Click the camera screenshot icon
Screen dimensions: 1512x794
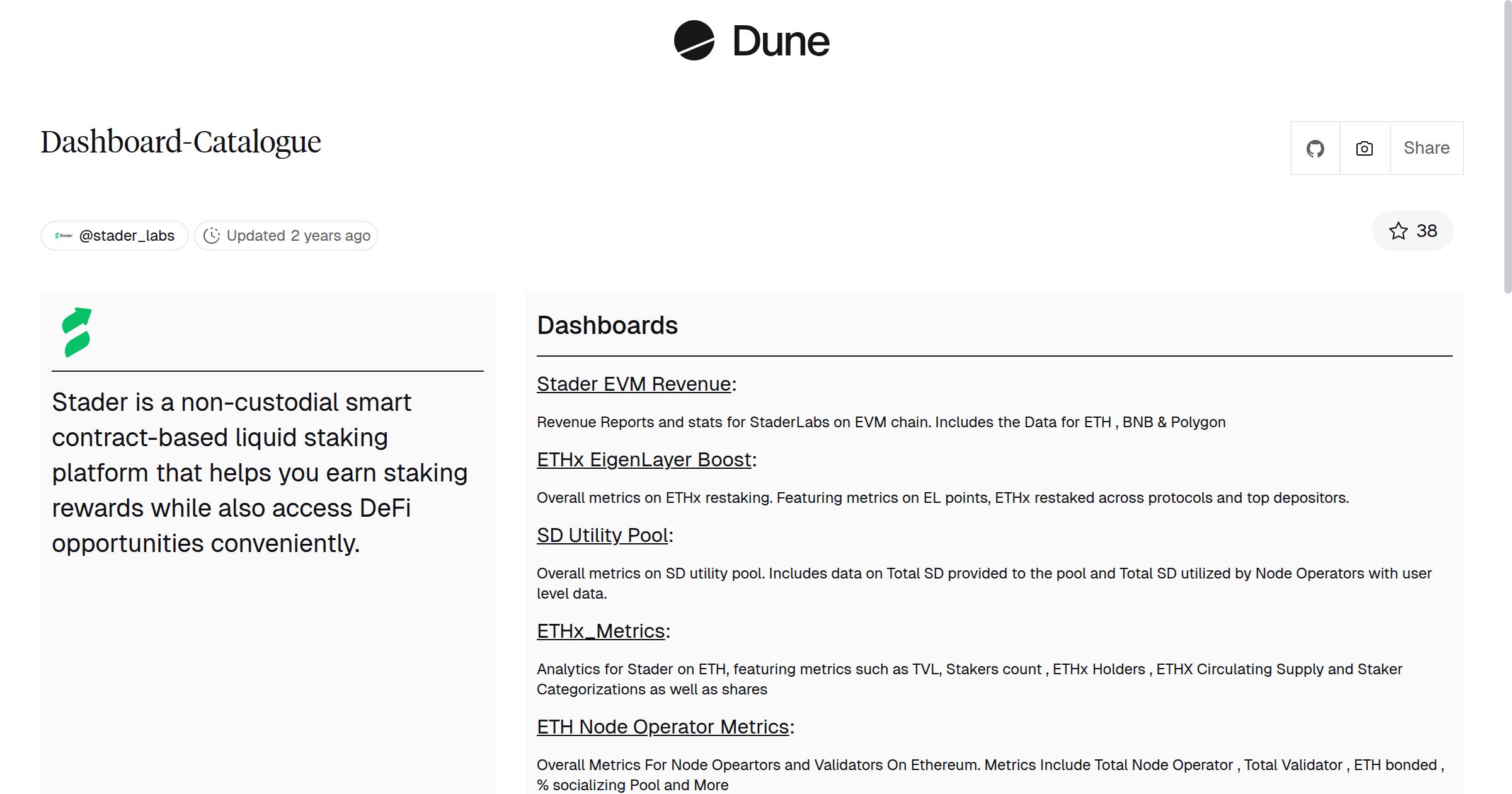click(x=1363, y=147)
